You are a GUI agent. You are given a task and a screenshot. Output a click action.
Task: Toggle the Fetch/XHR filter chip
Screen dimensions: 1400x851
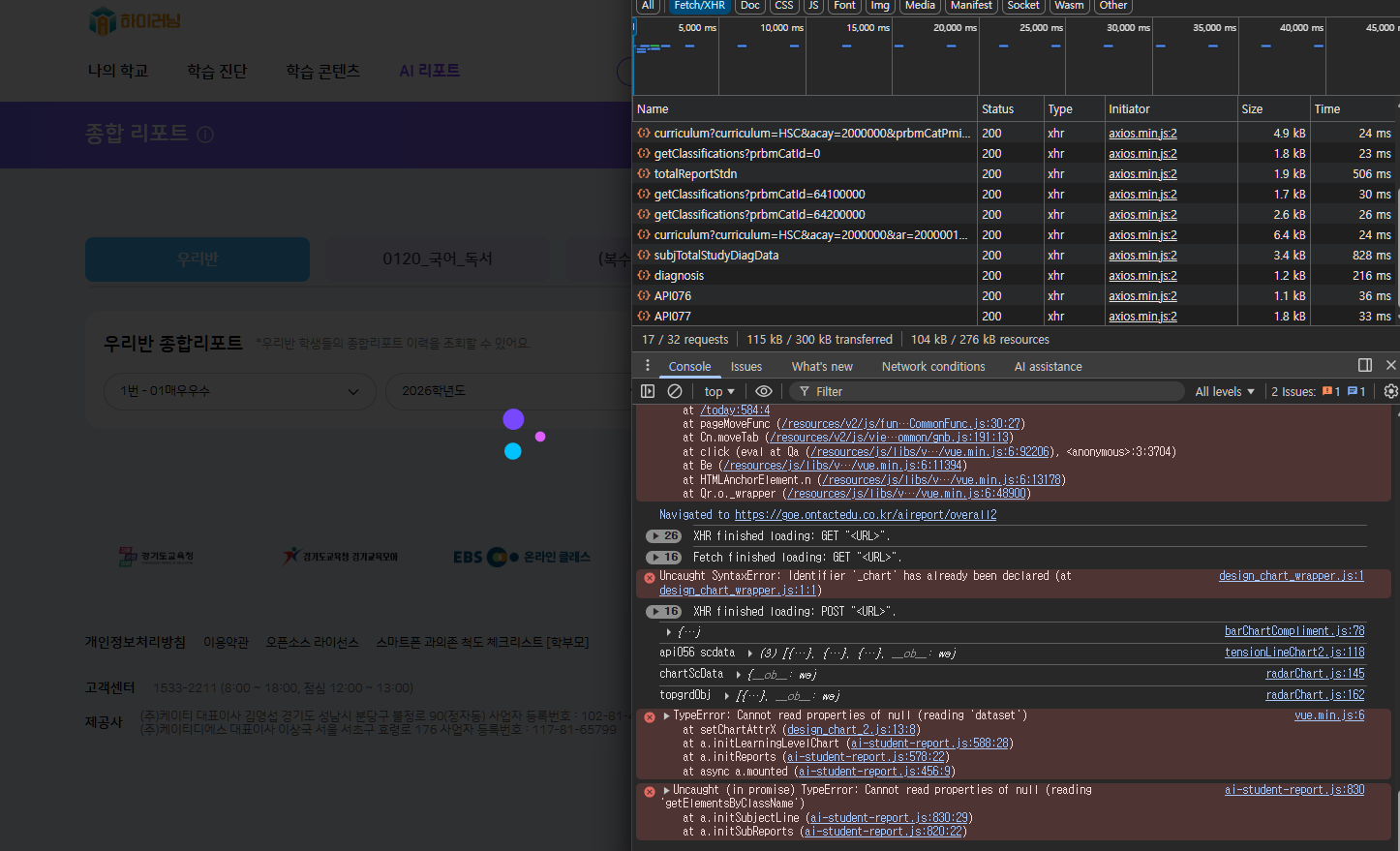click(x=699, y=5)
